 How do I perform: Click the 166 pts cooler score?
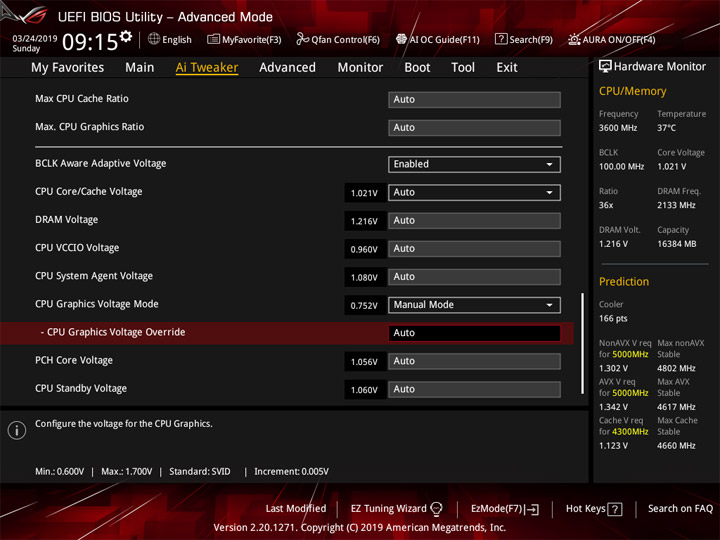(x=613, y=318)
